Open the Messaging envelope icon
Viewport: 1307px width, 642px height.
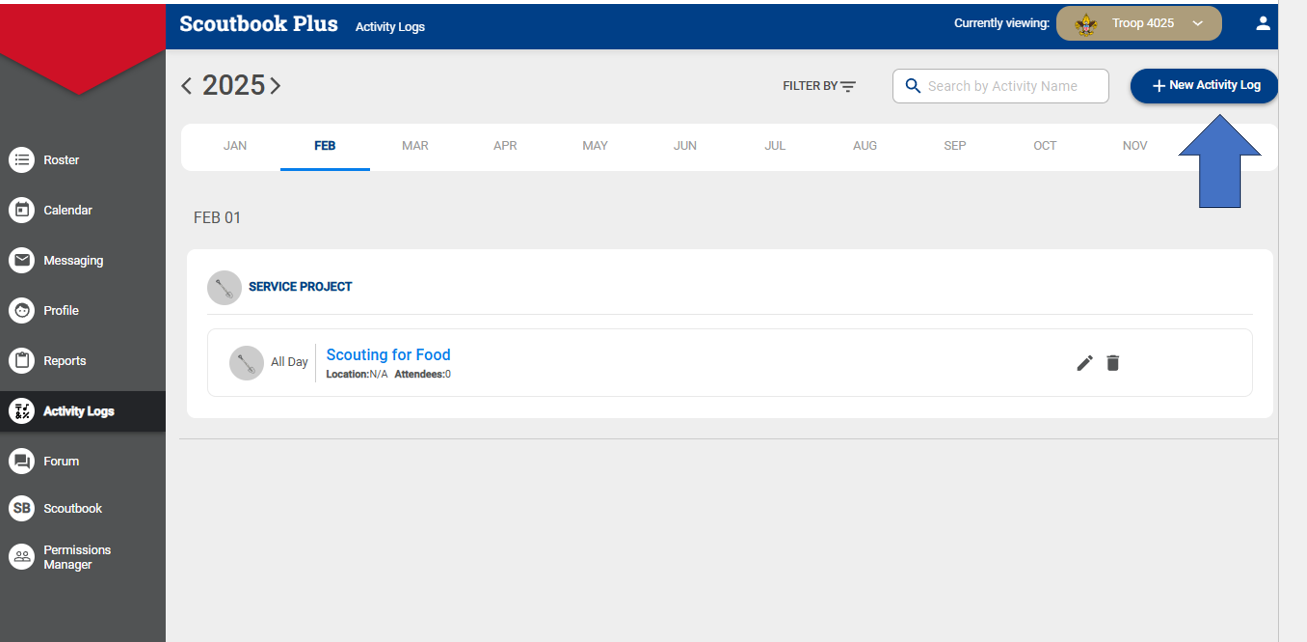(21, 260)
